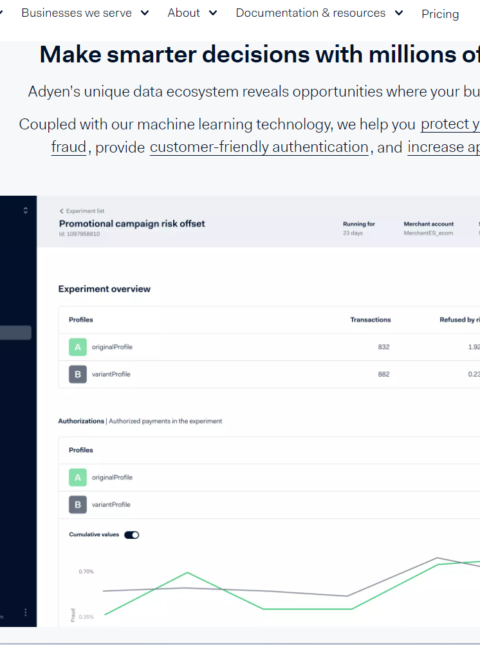Open the Pricing page
Image resolution: width=480 pixels, height=645 pixels.
(440, 14)
